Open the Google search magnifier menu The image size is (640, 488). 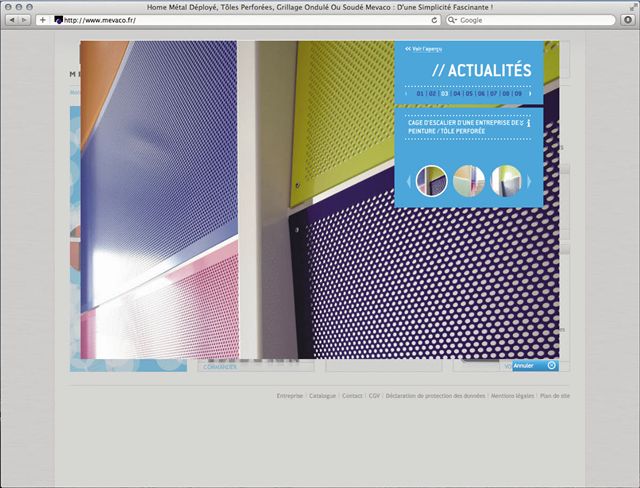452,20
